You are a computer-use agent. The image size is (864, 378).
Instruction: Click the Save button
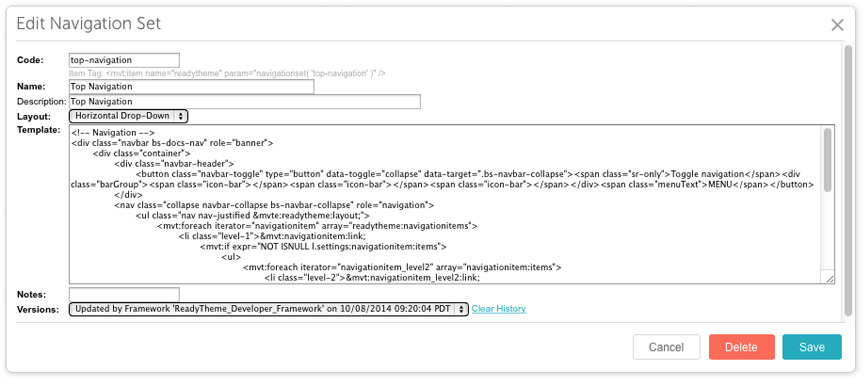(x=812, y=347)
